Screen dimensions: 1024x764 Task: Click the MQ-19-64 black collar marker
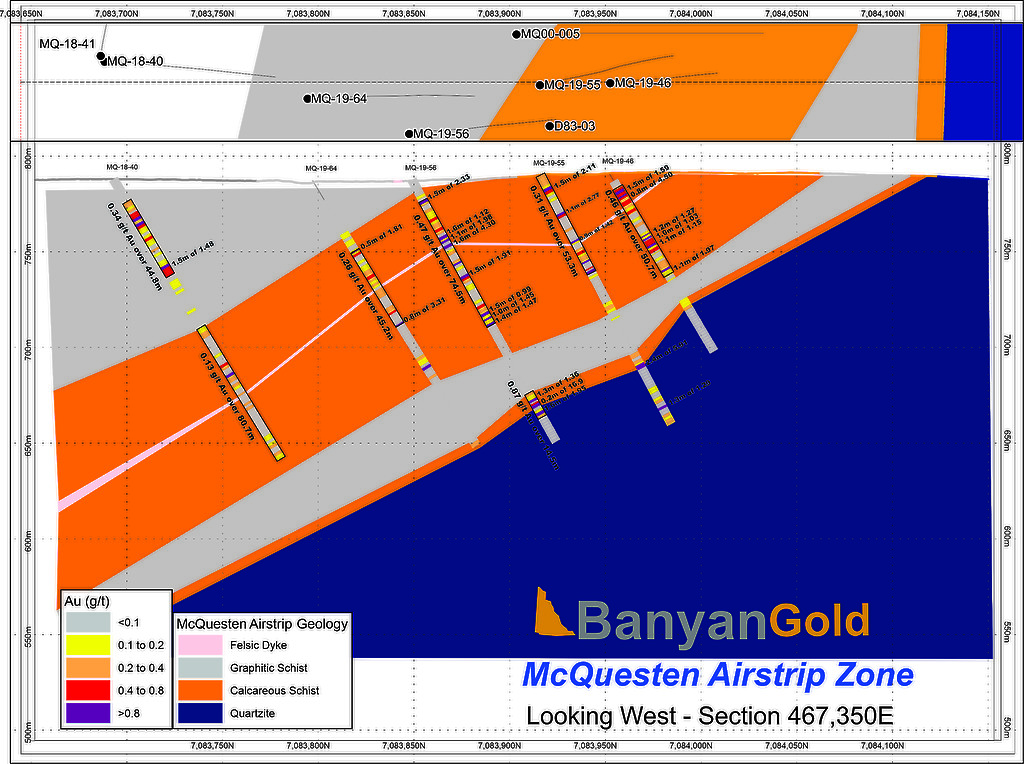[x=308, y=99]
